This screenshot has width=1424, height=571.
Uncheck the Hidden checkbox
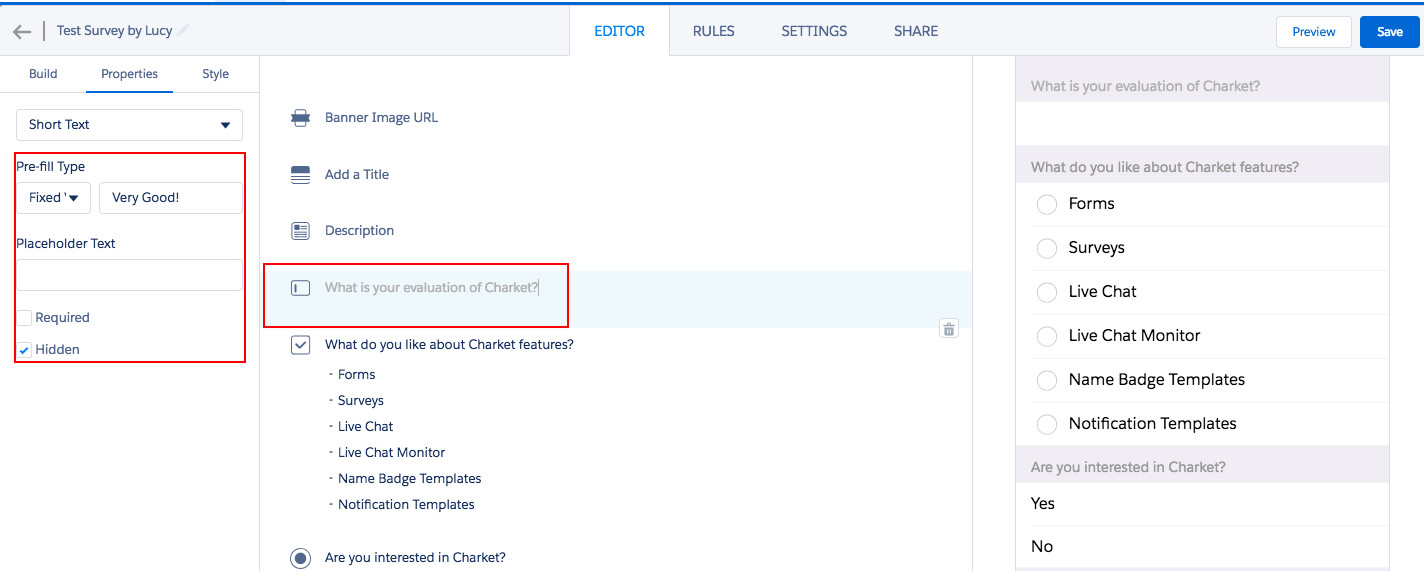coord(25,350)
